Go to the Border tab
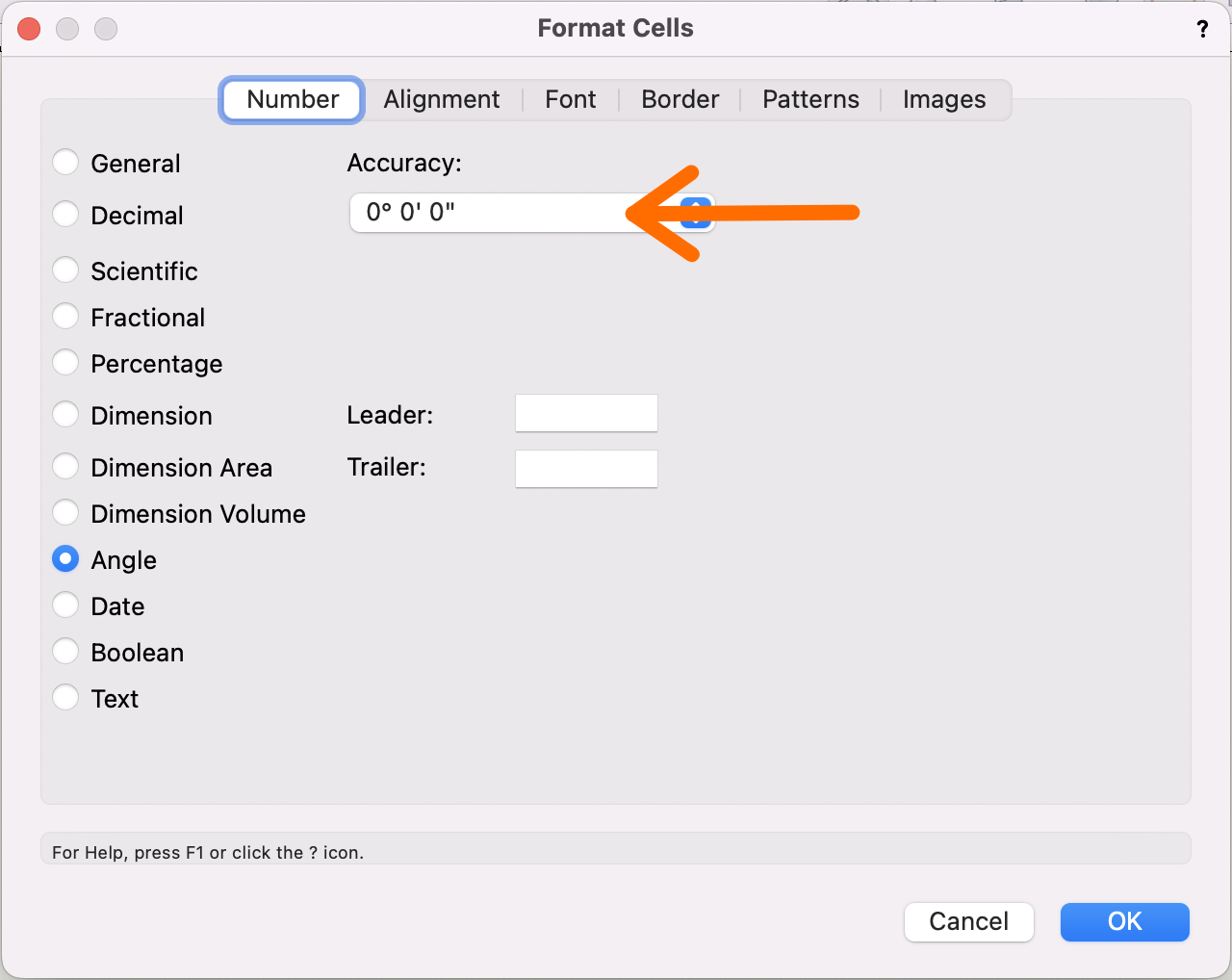The image size is (1232, 980). click(x=680, y=100)
